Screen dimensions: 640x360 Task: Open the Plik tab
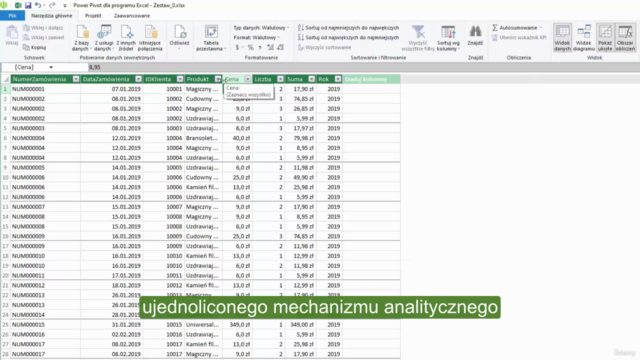[12, 16]
